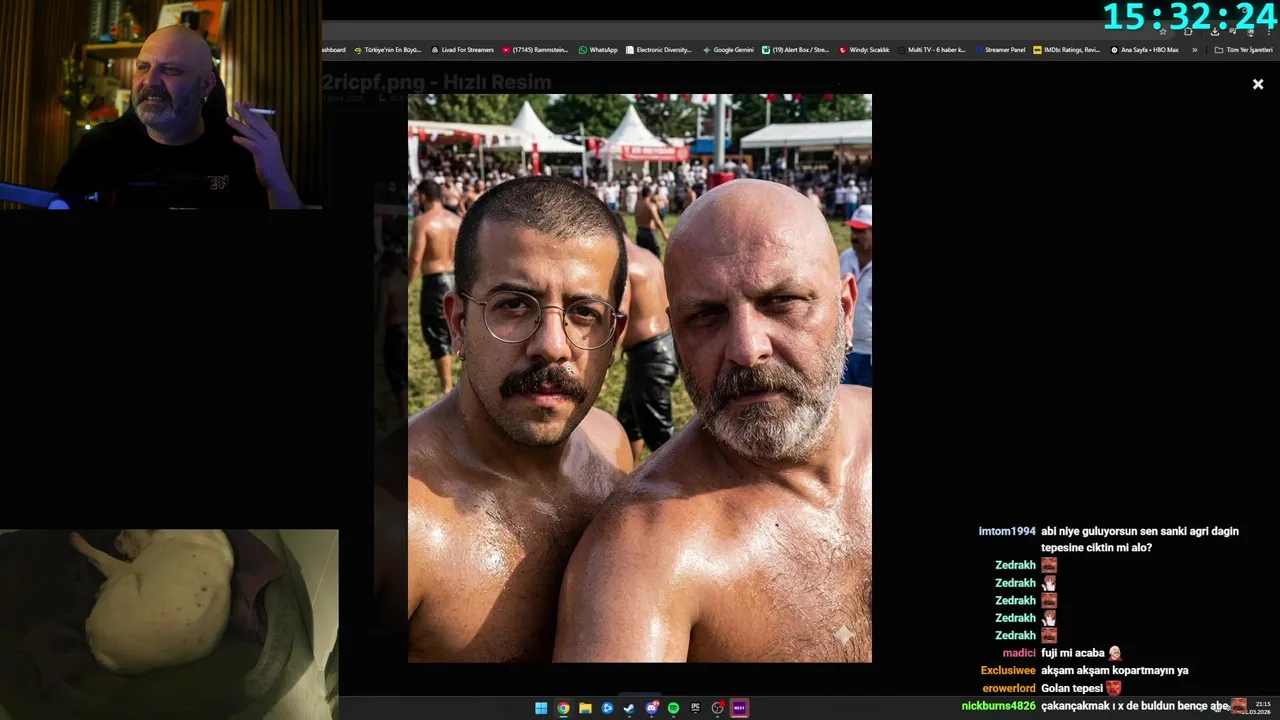The image size is (1280, 720).
Task: Open the Alert Box Streamlabs bookmark
Action: pyautogui.click(x=795, y=50)
